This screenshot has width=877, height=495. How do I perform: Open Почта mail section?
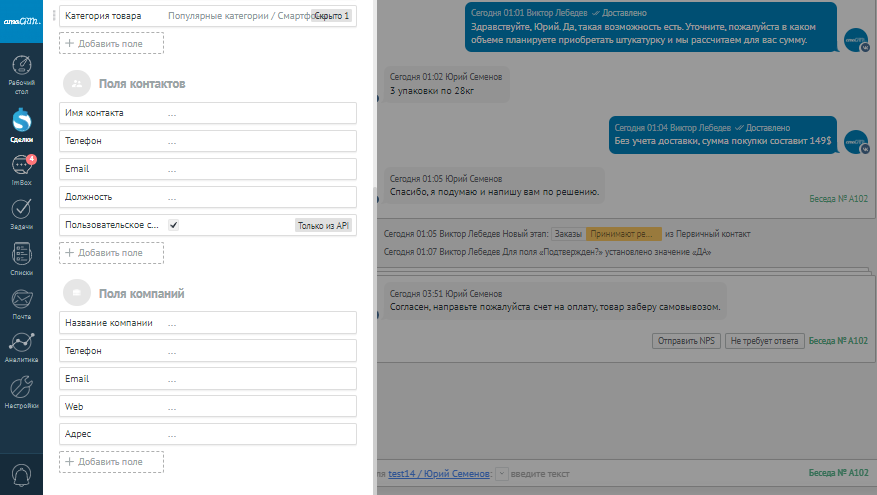[21, 301]
